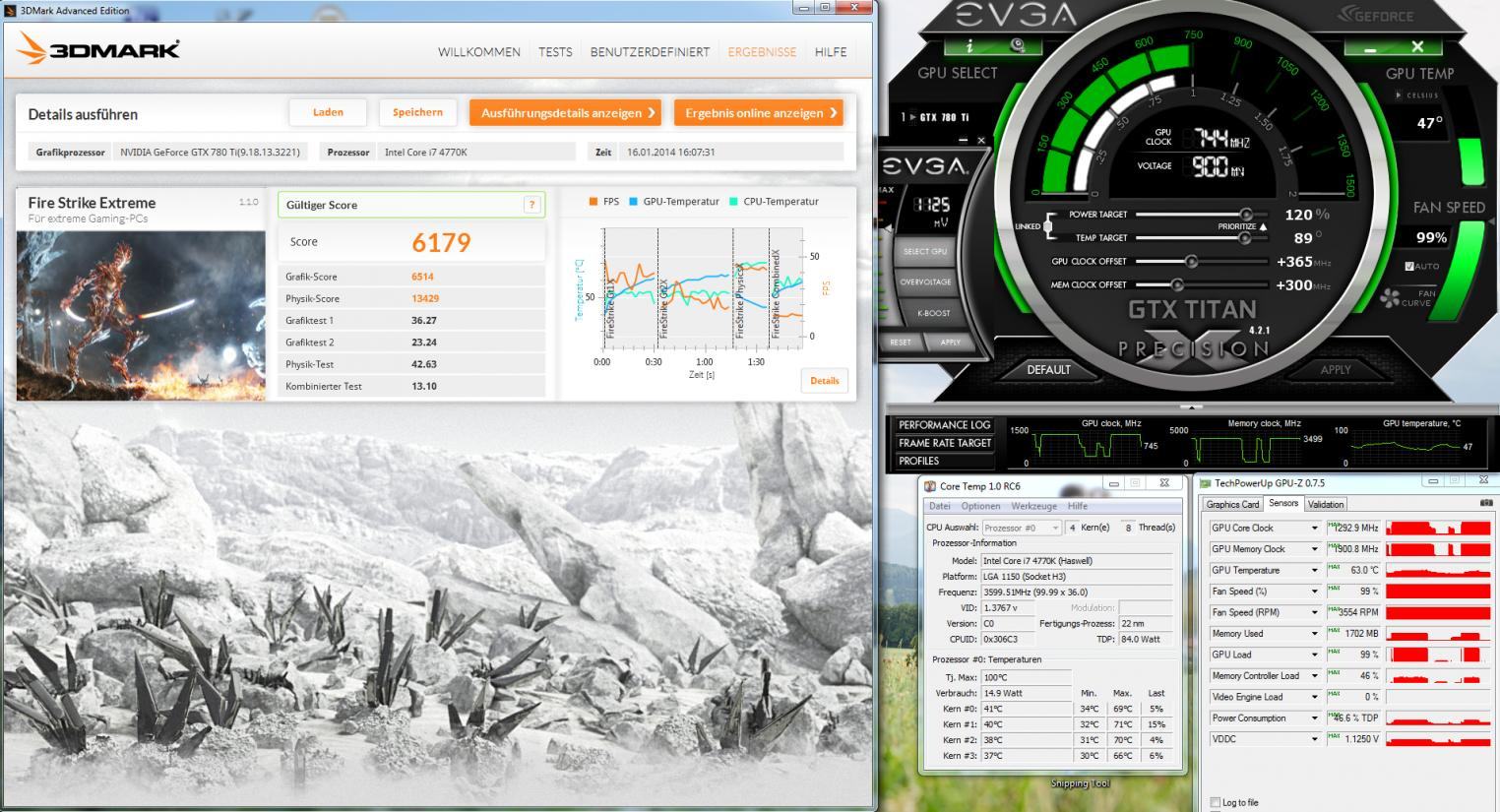Switch to the Graphics Card tab in GPU-Z

tap(1233, 504)
